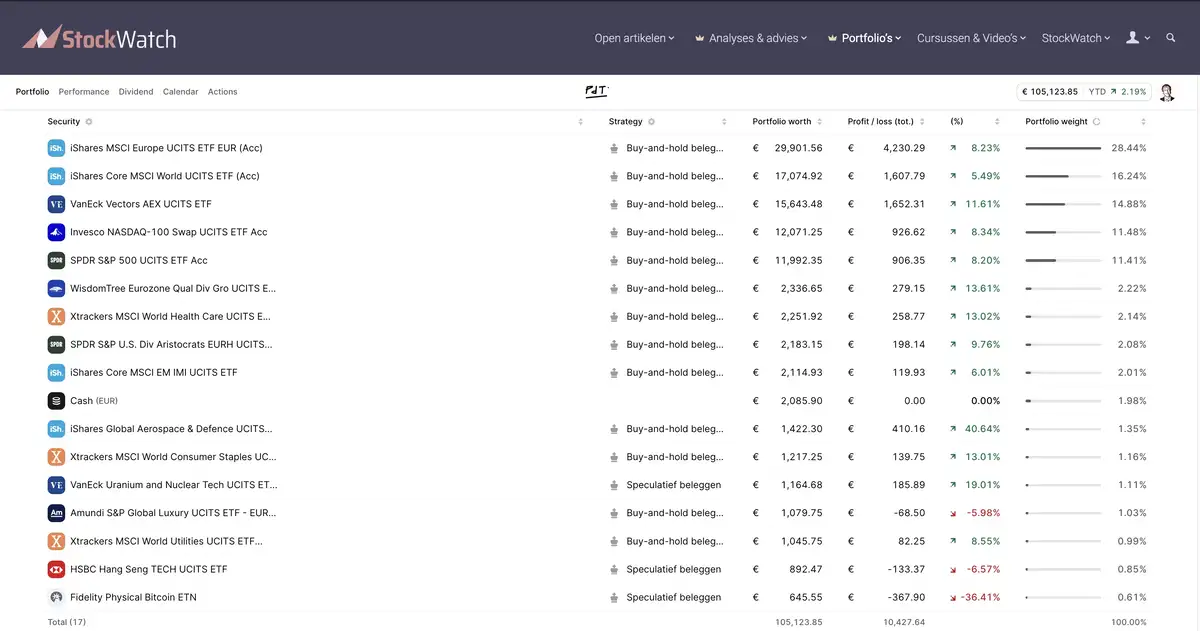
Task: Click the iShares MSCI Europe ETF logo
Action: click(56, 148)
